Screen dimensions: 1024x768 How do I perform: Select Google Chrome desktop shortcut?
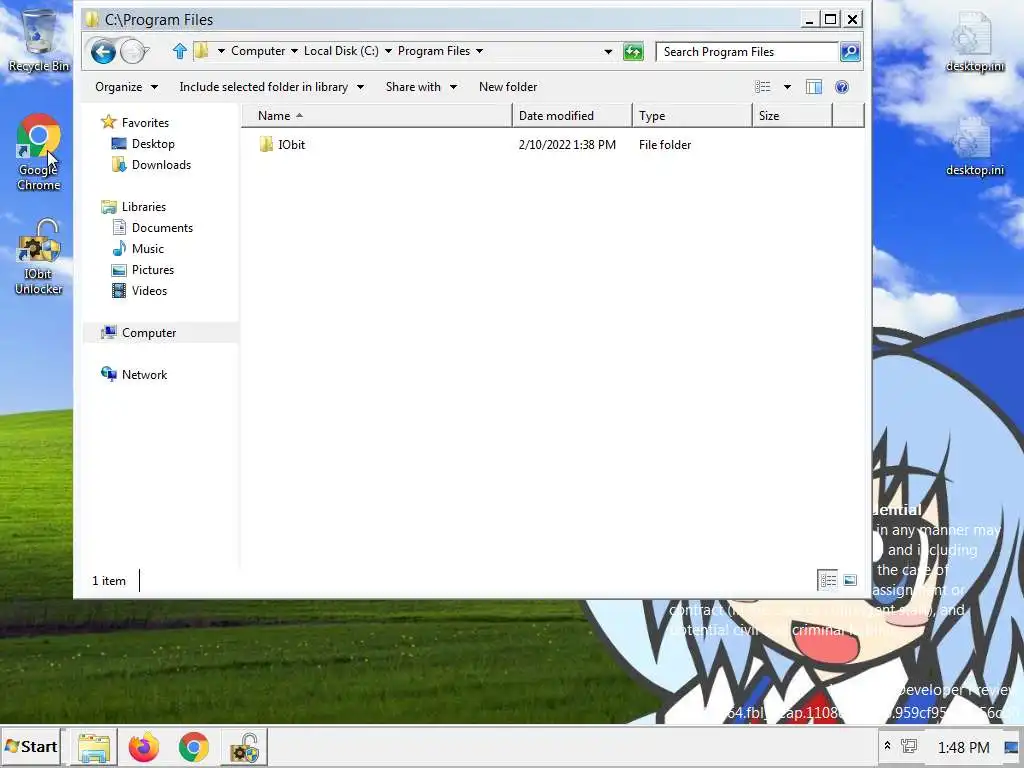coord(39,152)
